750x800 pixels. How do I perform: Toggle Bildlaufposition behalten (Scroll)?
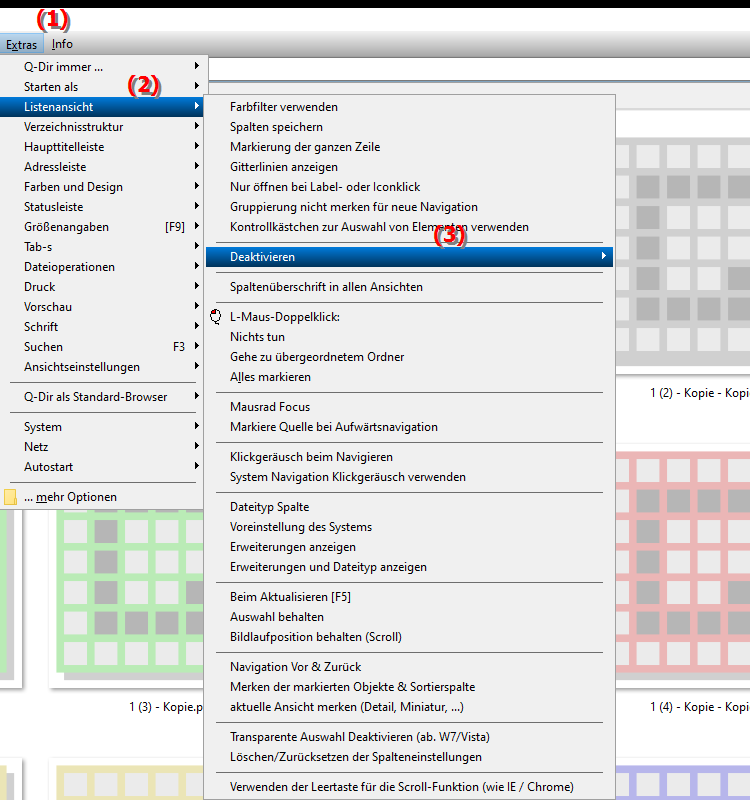(x=409, y=637)
